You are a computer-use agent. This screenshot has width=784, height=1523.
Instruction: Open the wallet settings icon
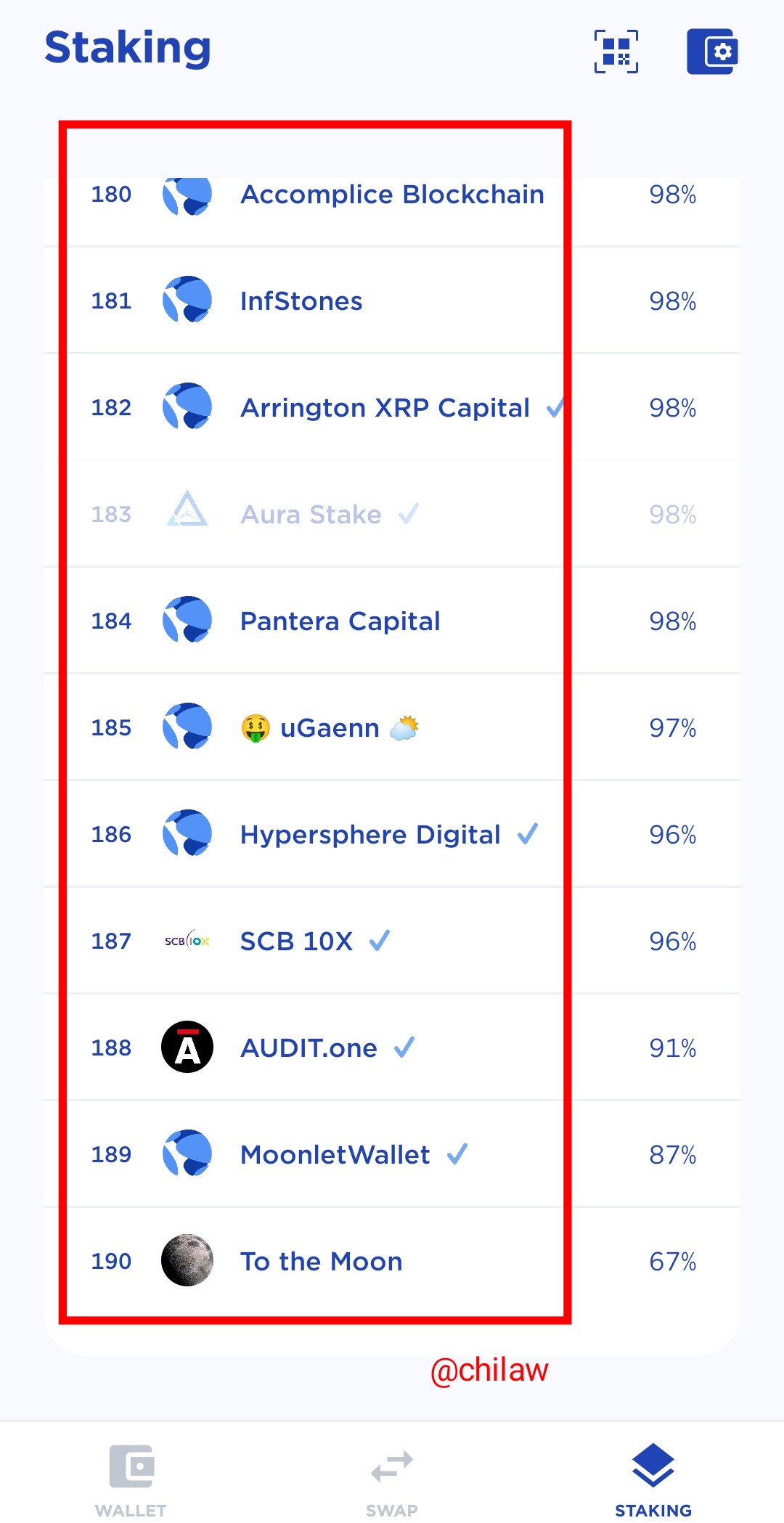pos(712,52)
